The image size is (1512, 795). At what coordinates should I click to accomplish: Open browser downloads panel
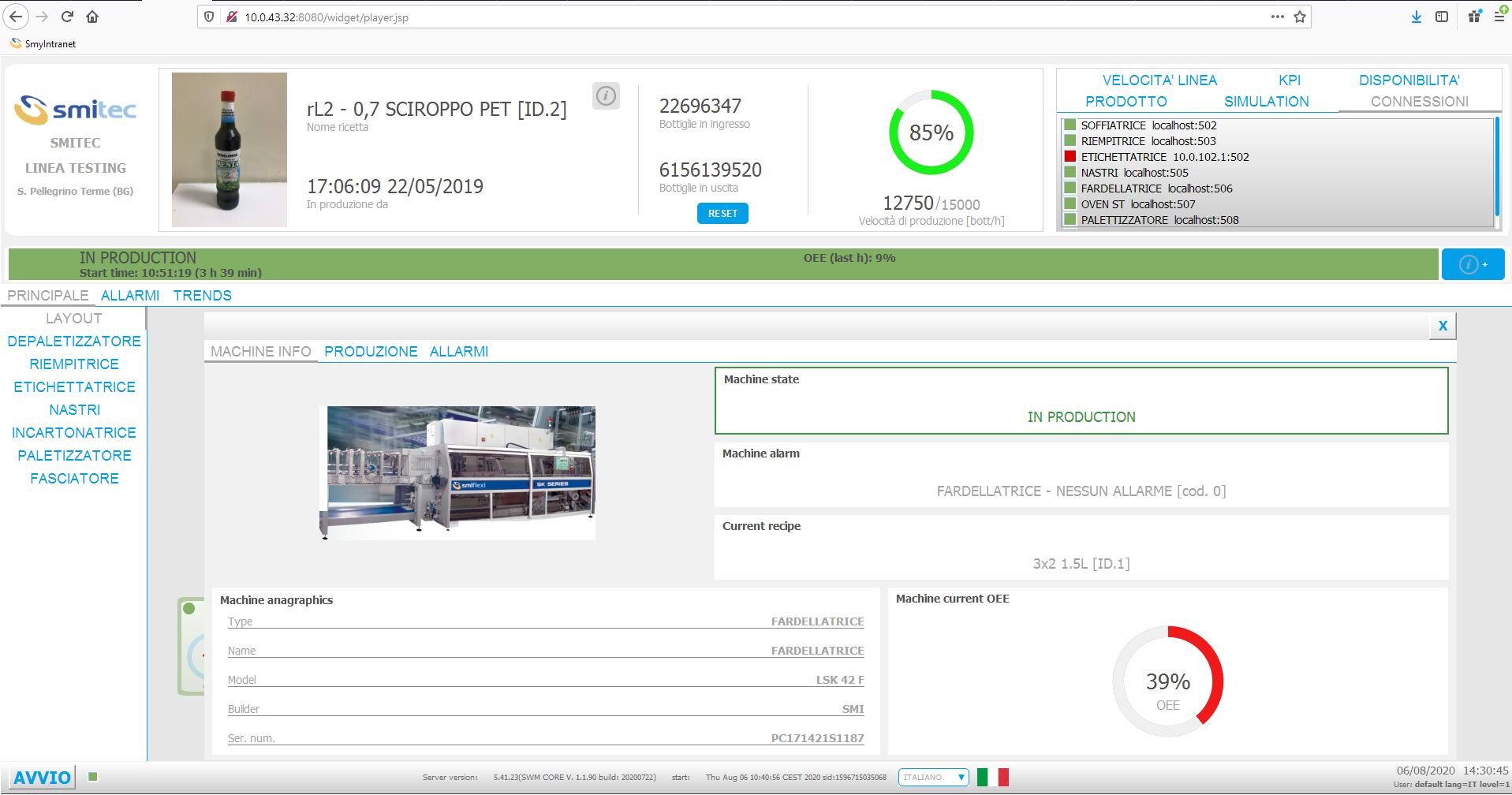point(1417,17)
